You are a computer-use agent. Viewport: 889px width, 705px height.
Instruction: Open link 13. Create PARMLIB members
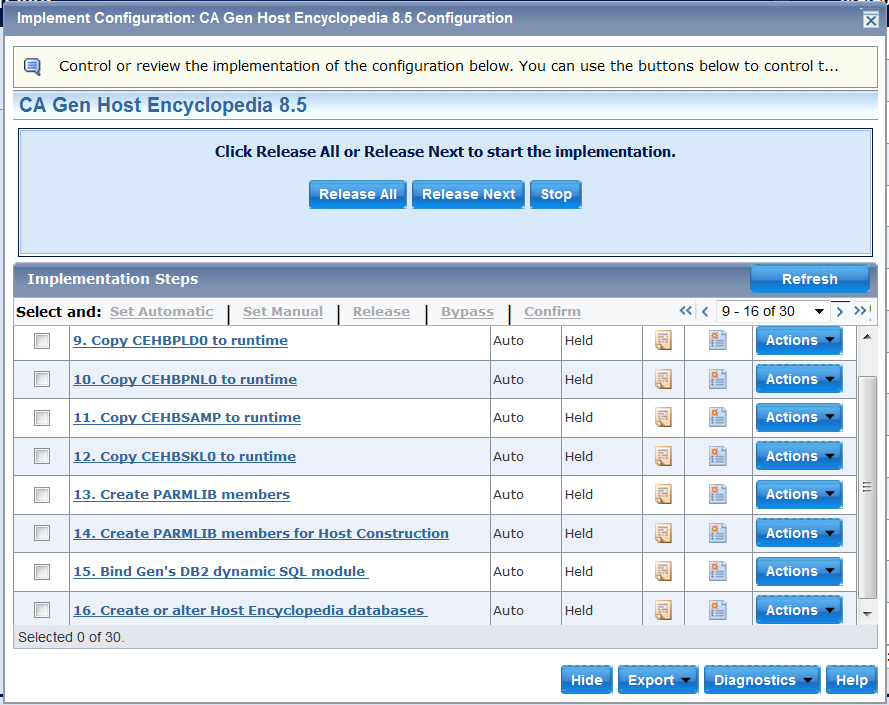(x=181, y=495)
